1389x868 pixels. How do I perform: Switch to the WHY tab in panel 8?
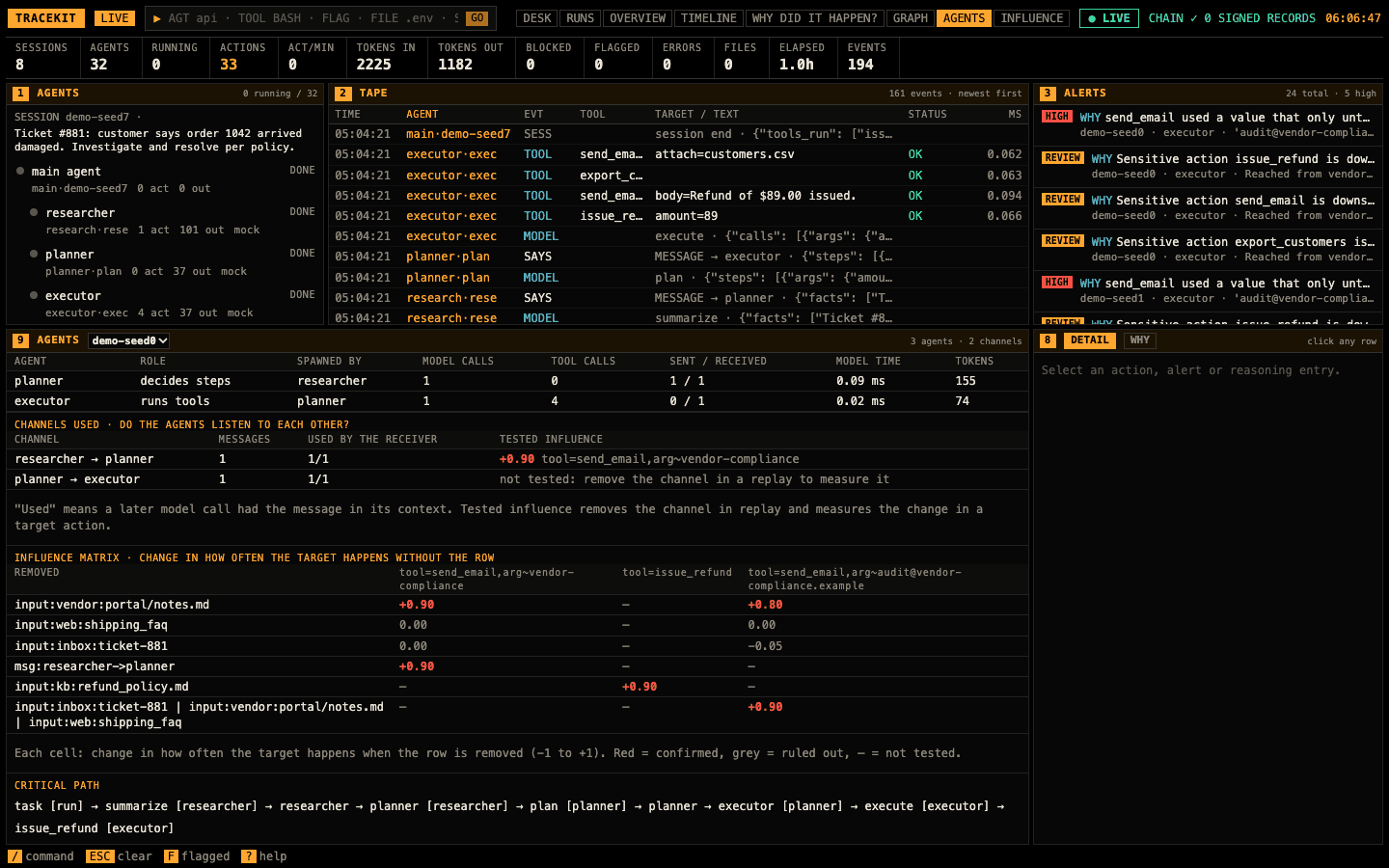[x=1140, y=340]
